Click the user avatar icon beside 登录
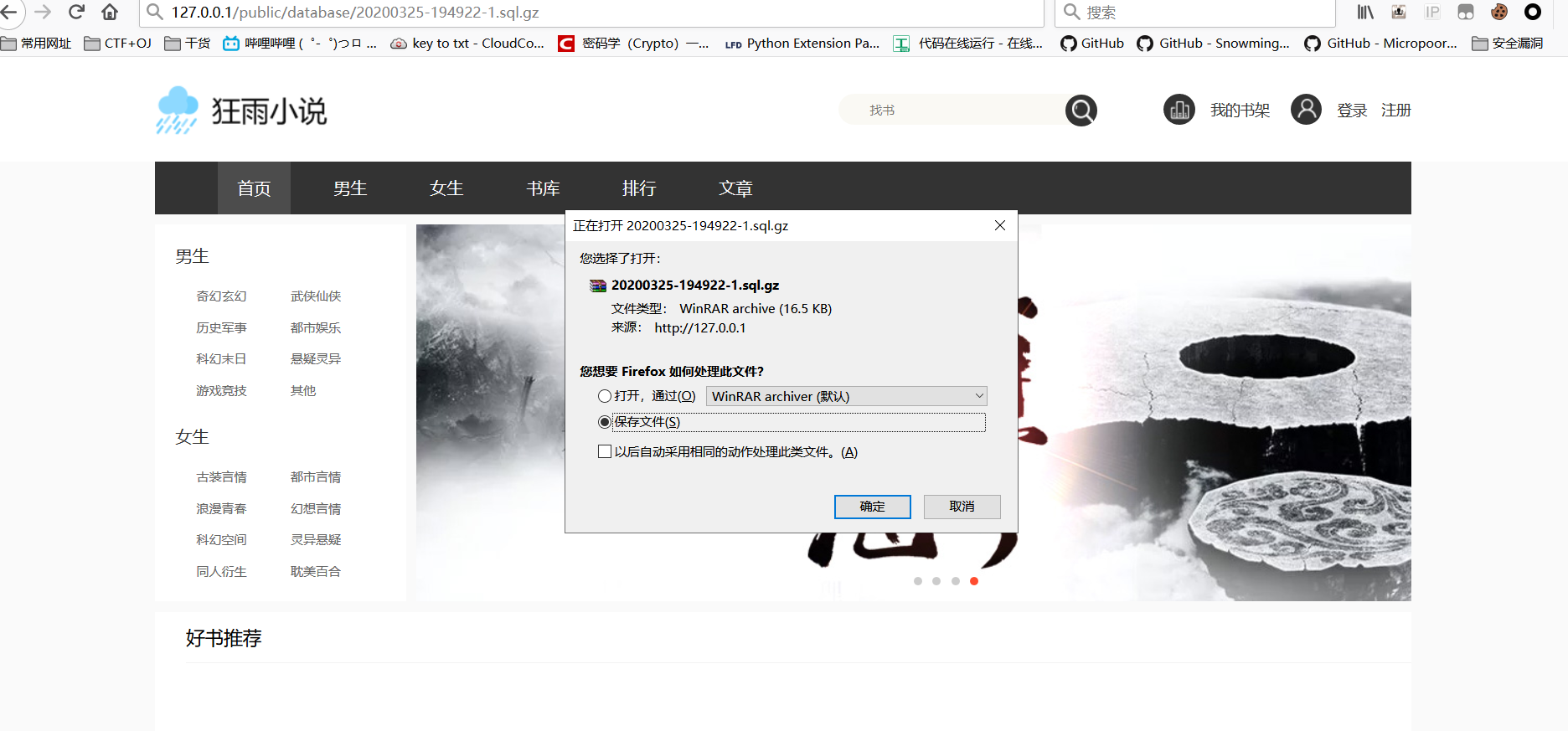The height and width of the screenshot is (731, 1568). pos(1306,110)
